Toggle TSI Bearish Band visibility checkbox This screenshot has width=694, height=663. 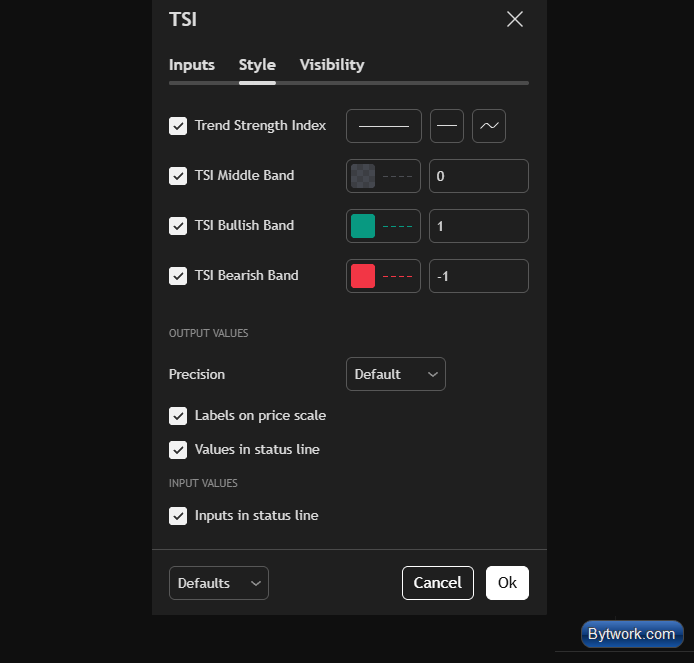coord(178,276)
